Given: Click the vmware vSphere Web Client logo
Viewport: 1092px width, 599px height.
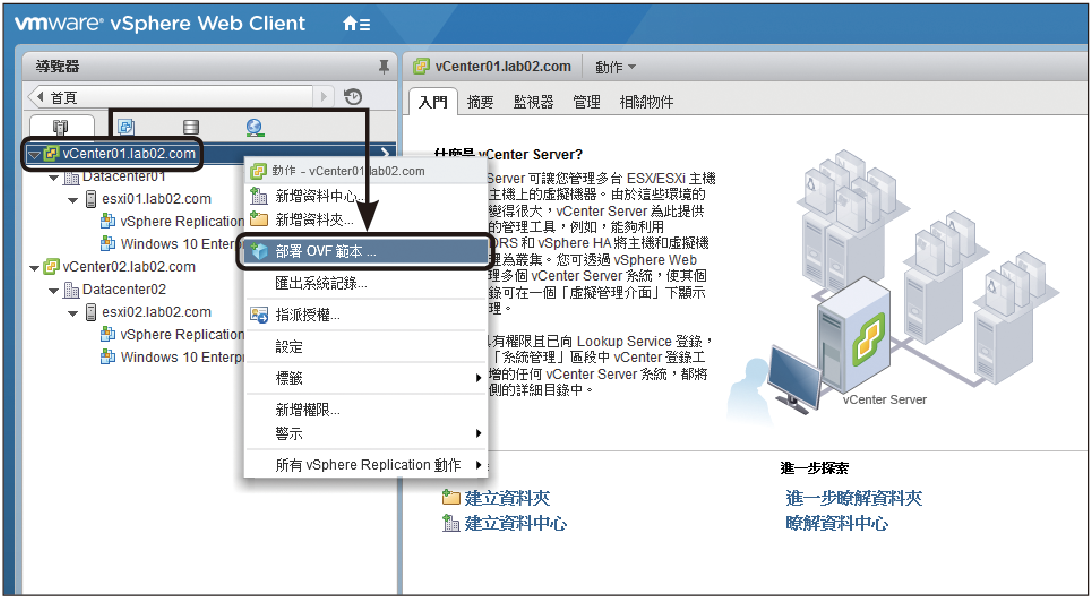Looking at the screenshot, I should click(160, 23).
